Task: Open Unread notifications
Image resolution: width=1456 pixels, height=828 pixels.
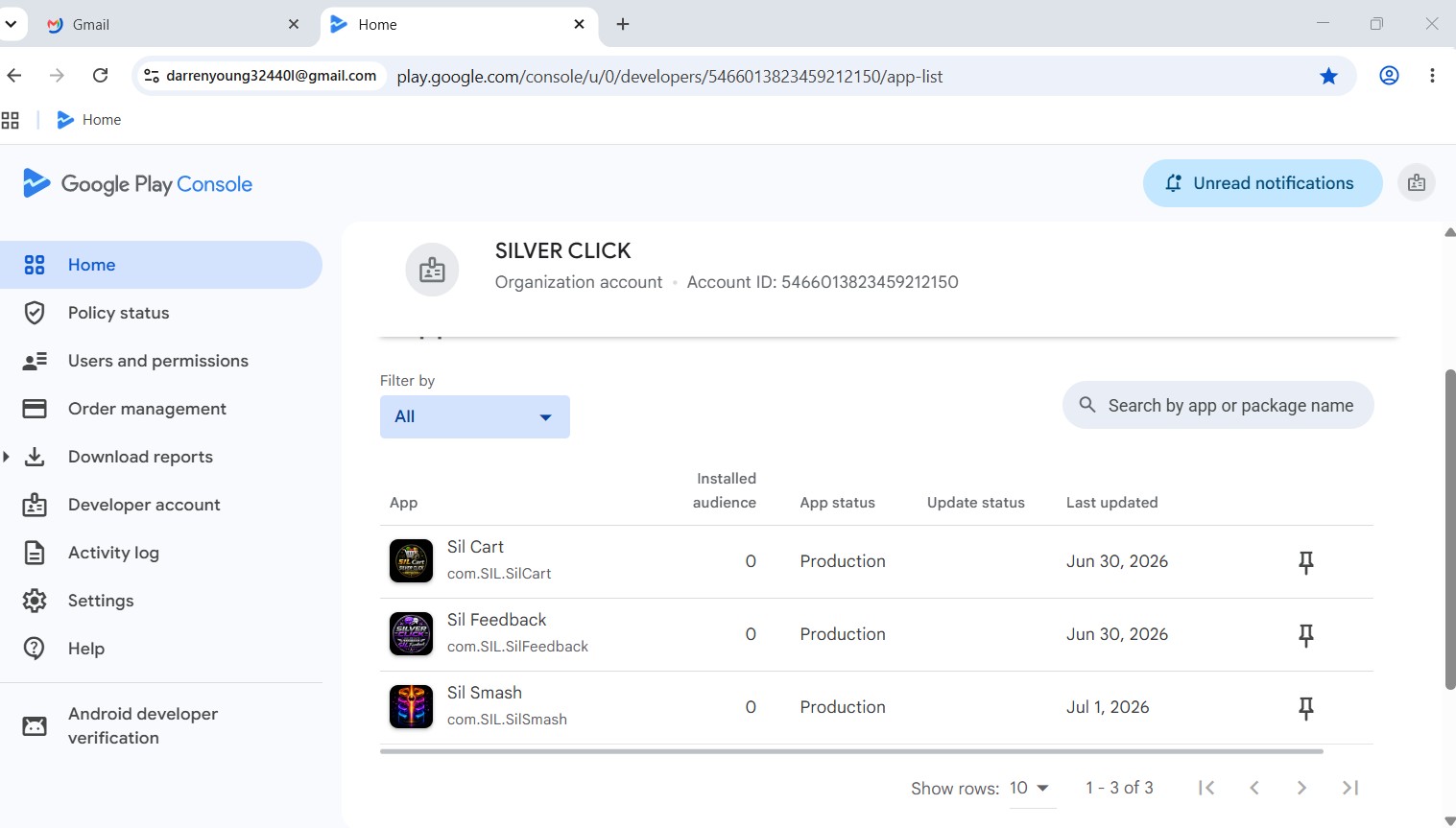Action: pos(1262,183)
